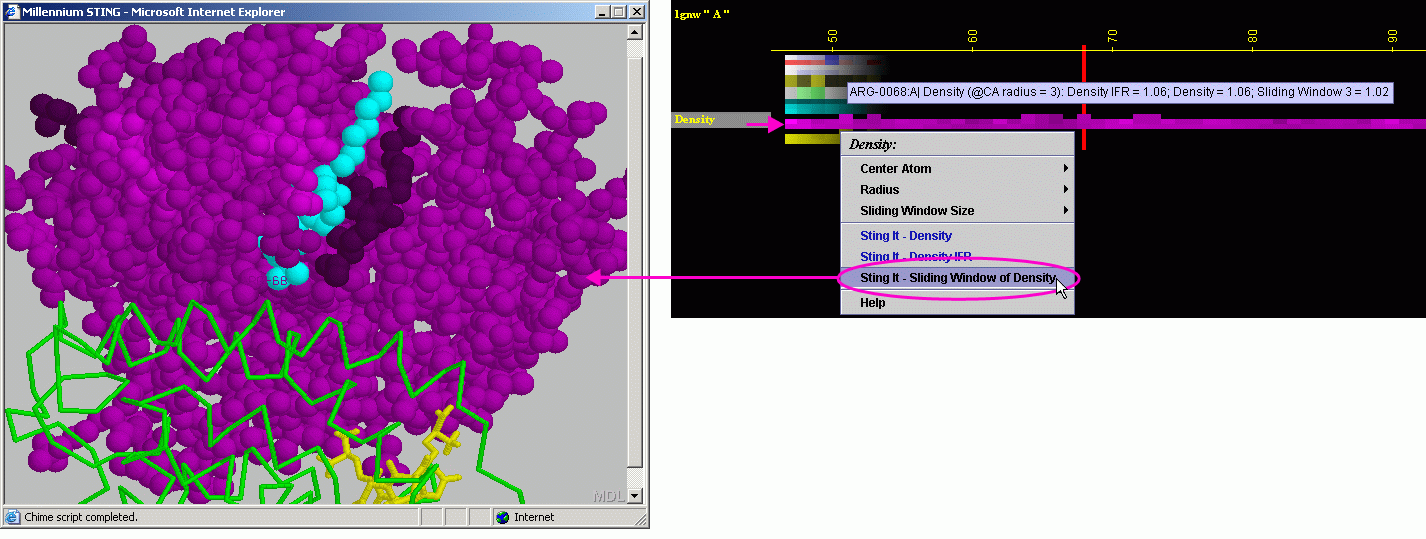
Task: Choose Sting It - Density IFR
Action: pyautogui.click(x=957, y=257)
